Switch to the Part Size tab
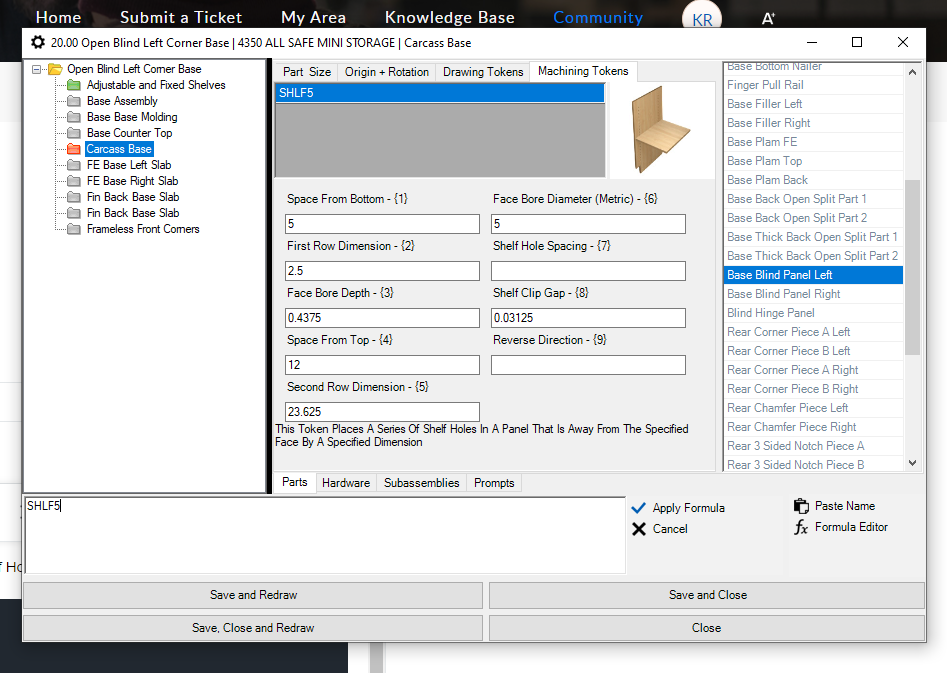 pos(307,72)
